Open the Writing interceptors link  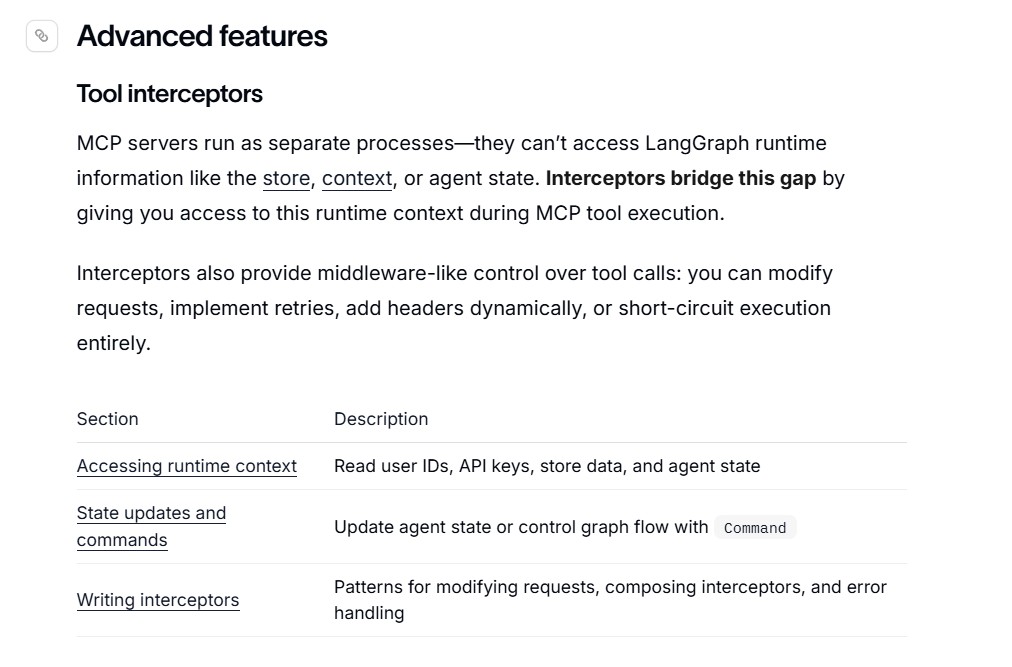coord(158,600)
